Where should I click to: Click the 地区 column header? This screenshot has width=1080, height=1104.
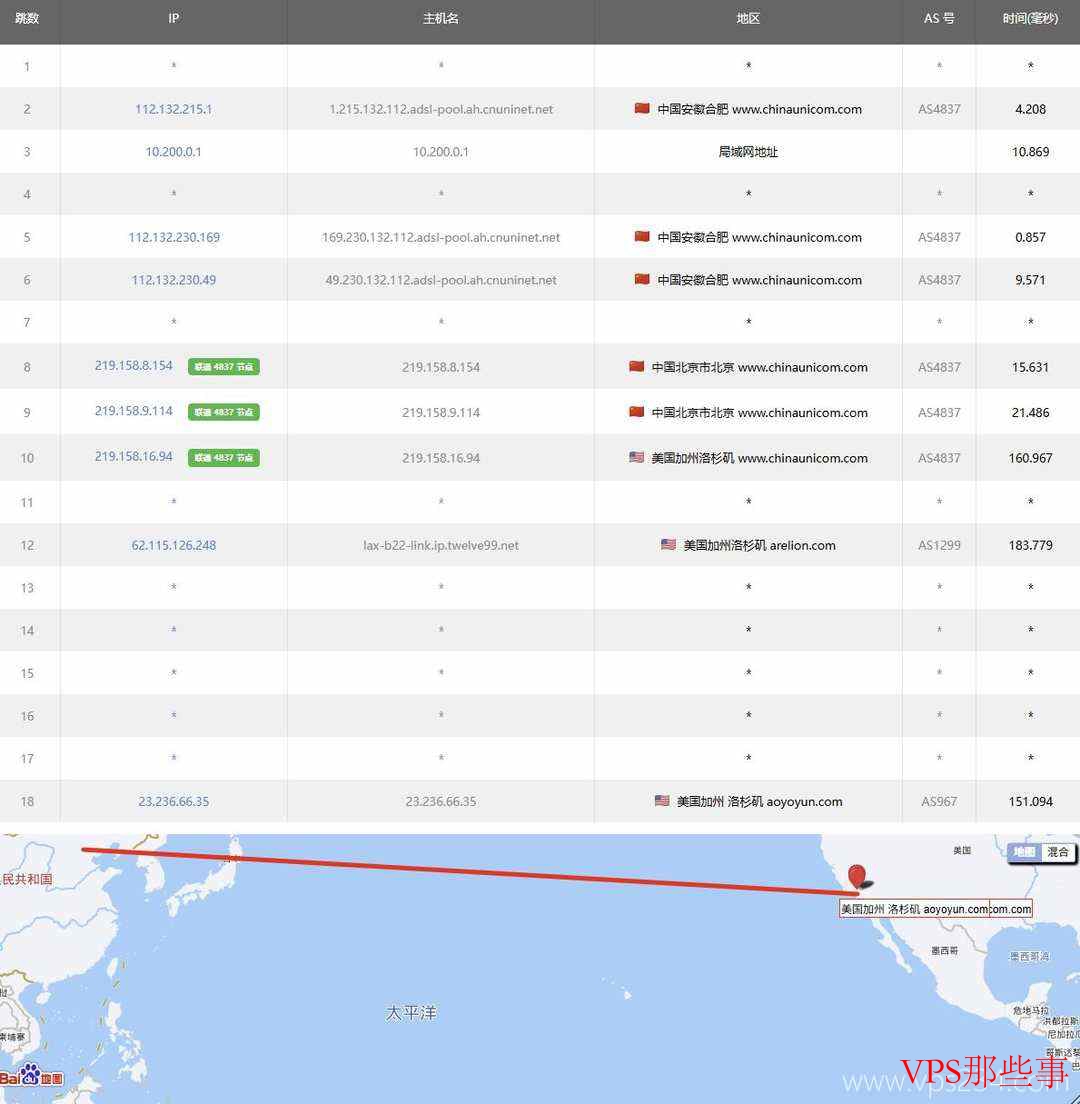coord(748,18)
